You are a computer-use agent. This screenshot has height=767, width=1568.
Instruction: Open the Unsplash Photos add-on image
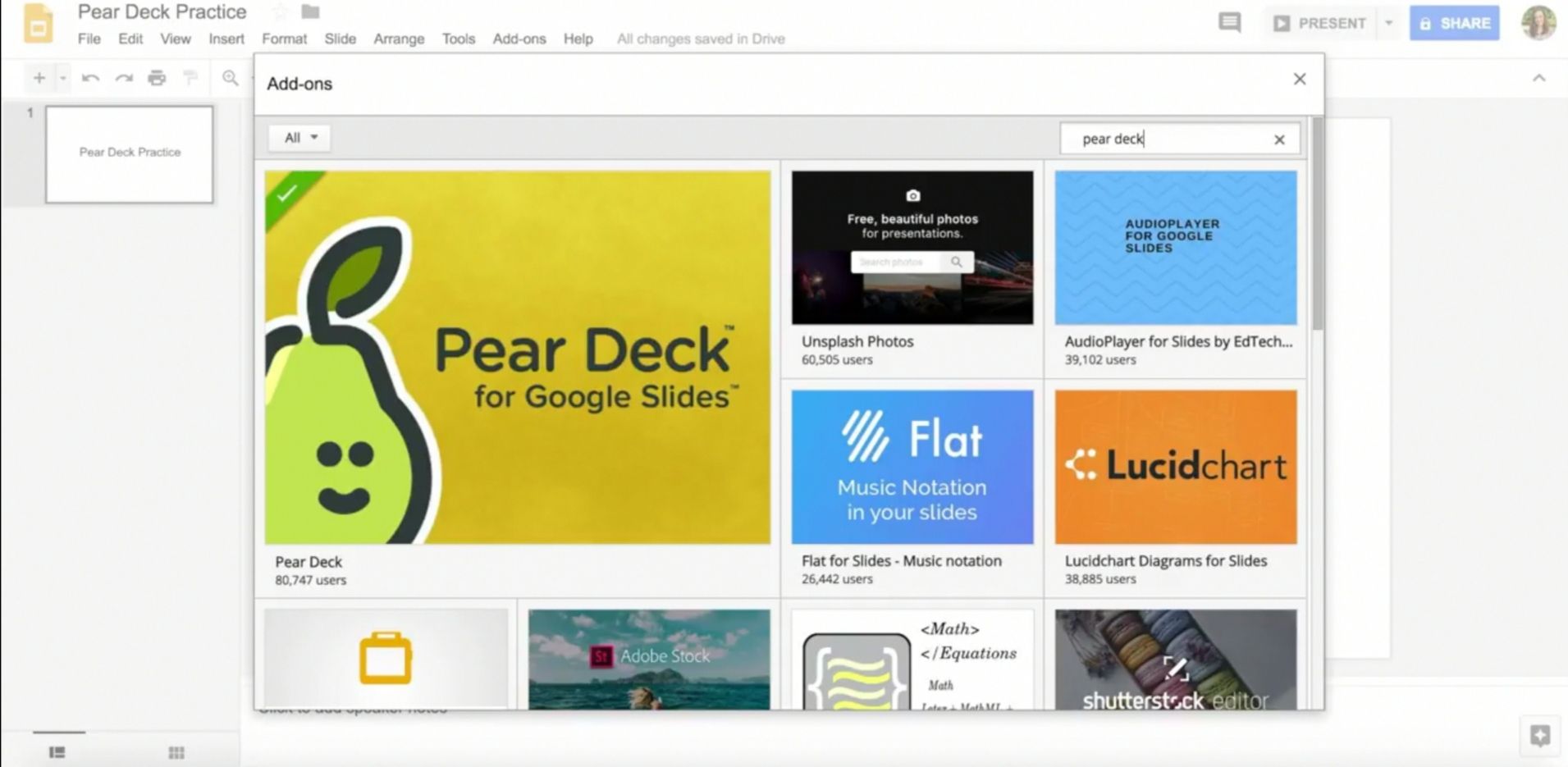[x=912, y=247]
